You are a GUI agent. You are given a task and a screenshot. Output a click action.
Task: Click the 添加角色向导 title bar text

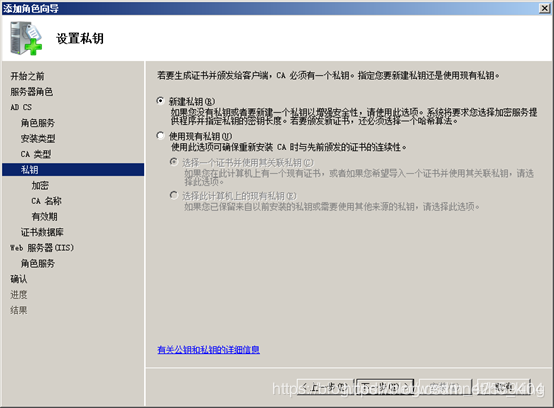31,8
